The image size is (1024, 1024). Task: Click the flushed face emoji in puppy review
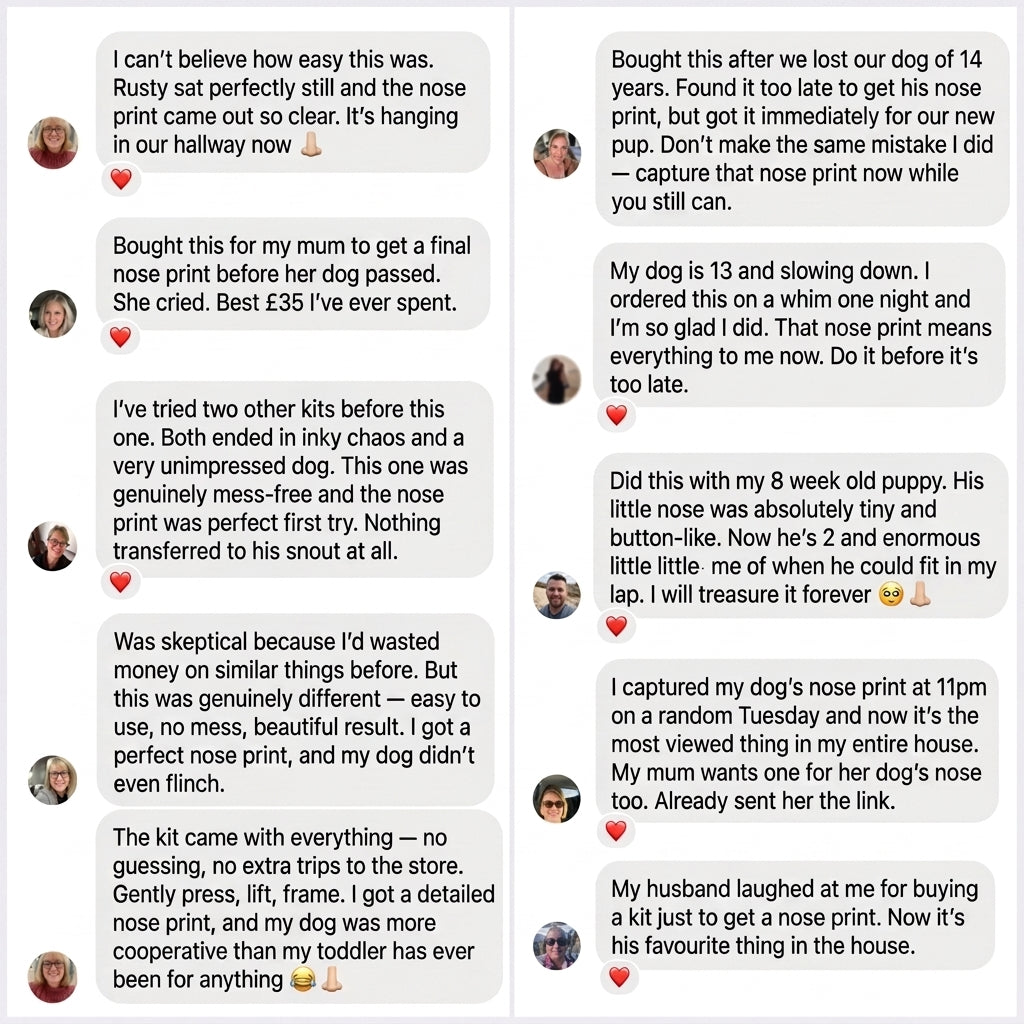(x=891, y=594)
